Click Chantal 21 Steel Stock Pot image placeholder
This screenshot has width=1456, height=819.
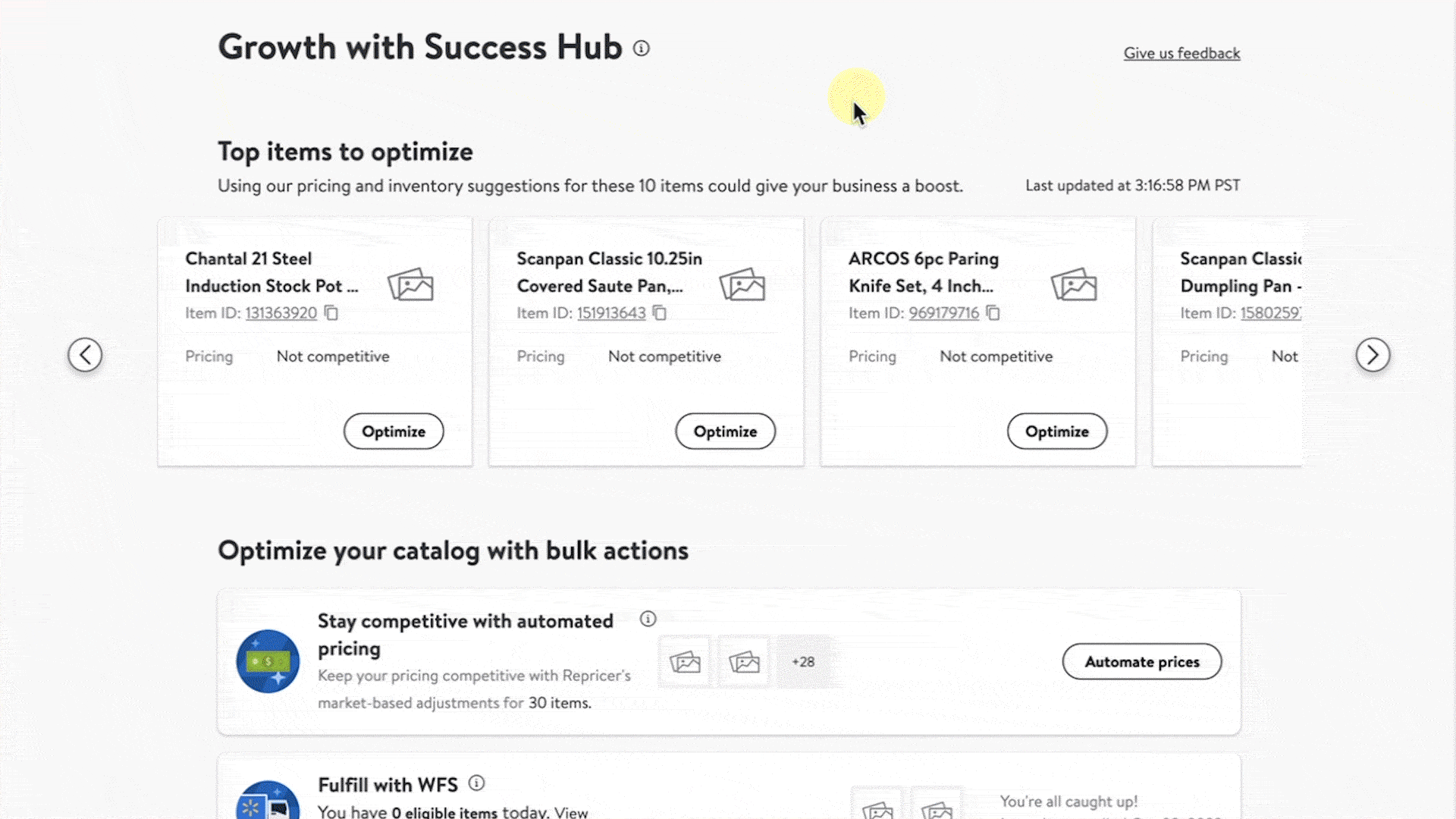tap(410, 285)
